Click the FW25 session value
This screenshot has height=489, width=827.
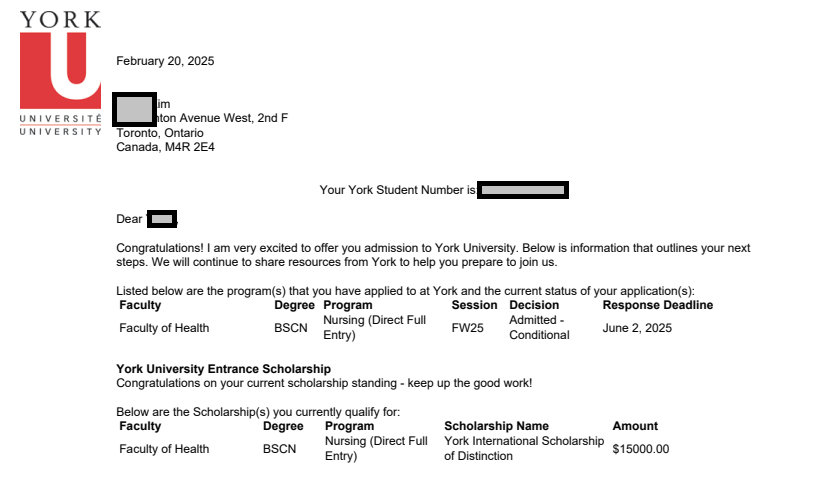[x=467, y=328]
